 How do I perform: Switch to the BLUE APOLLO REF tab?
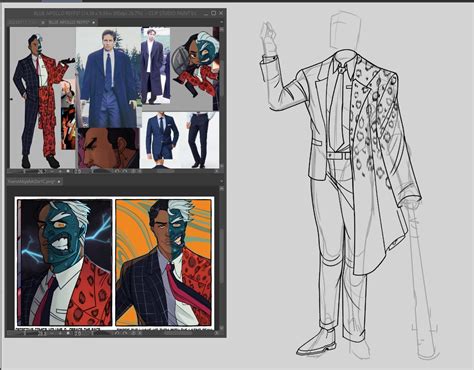click(69, 22)
